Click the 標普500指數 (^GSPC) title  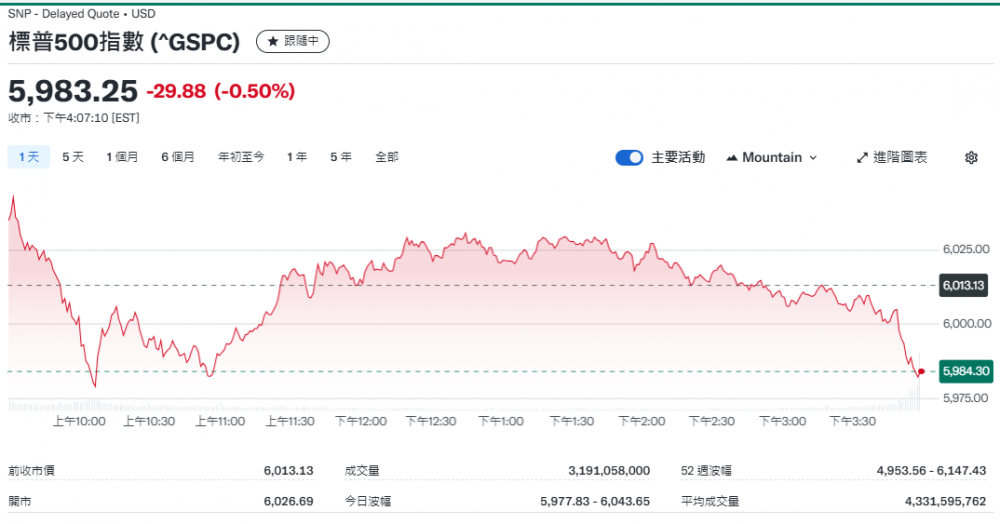tap(125, 42)
